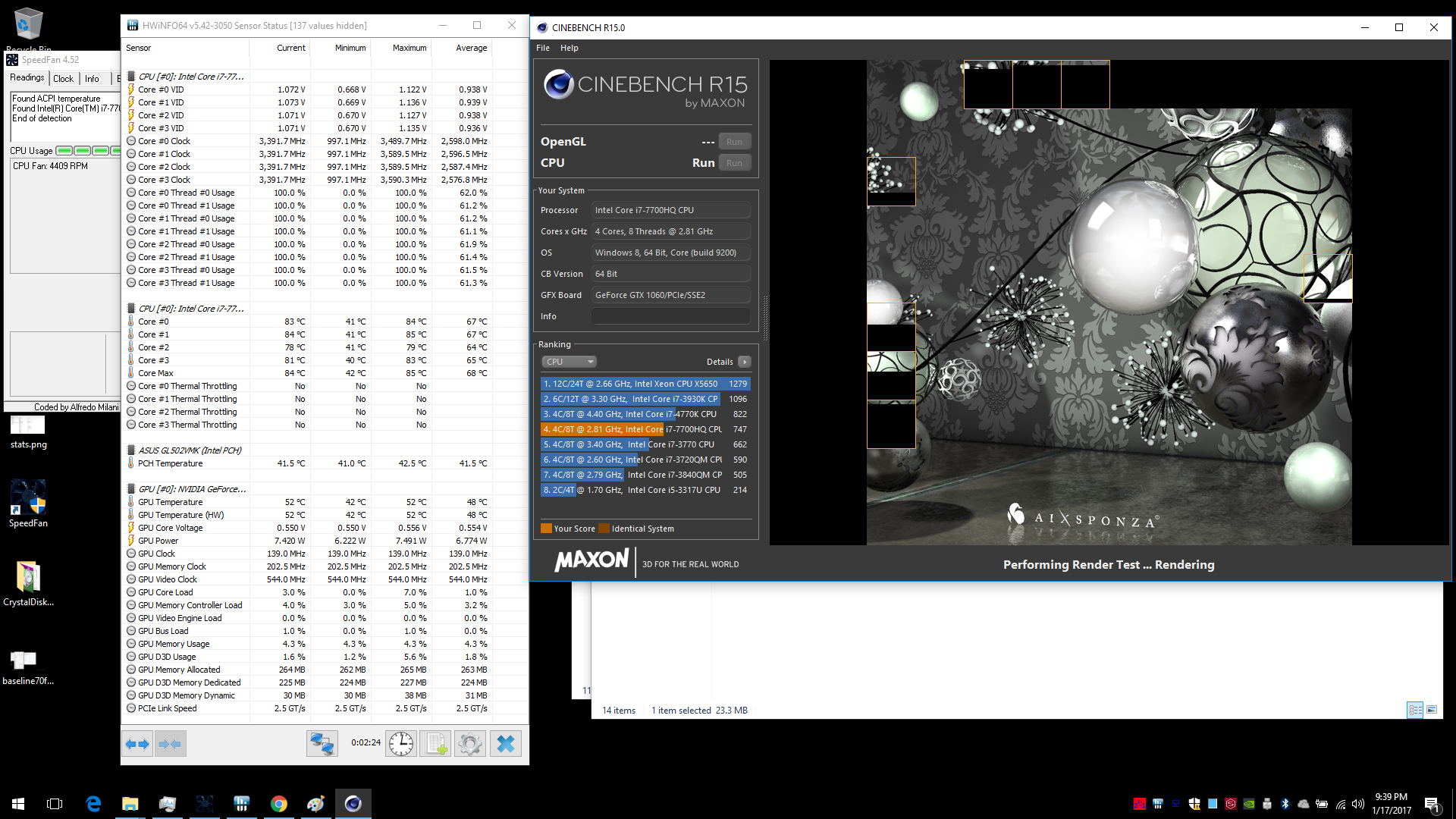Viewport: 1456px width, 819px height.
Task: Click the Identical System brown swatch
Action: [604, 529]
